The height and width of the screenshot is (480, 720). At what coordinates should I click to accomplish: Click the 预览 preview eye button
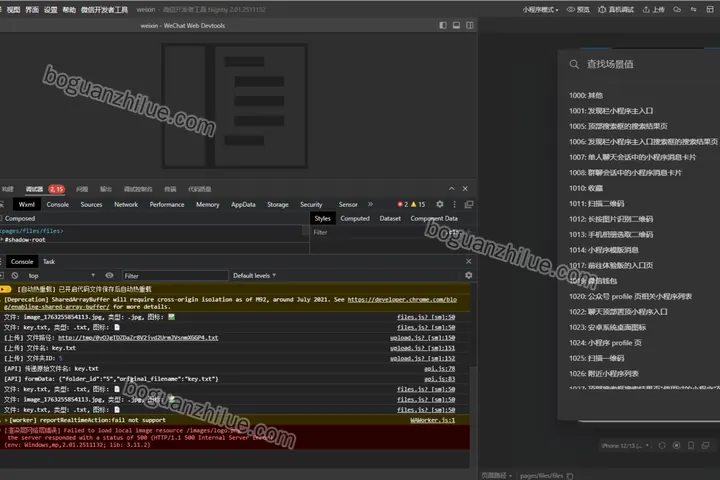[578, 10]
